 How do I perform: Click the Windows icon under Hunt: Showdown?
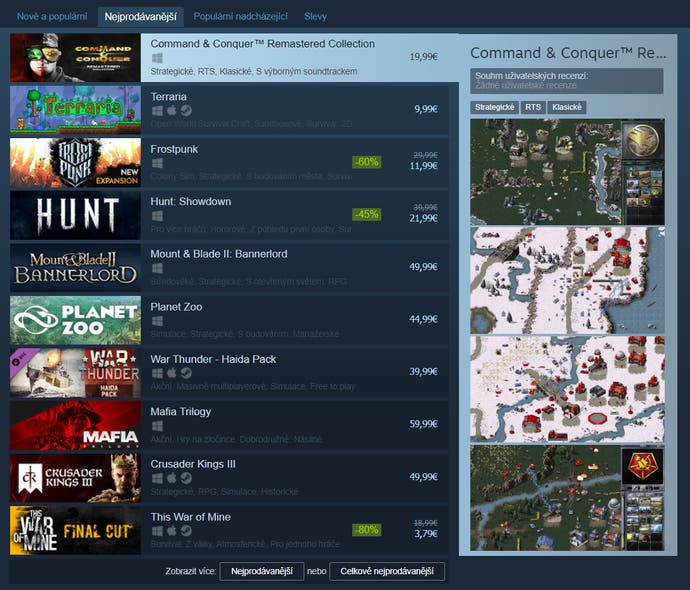click(157, 216)
